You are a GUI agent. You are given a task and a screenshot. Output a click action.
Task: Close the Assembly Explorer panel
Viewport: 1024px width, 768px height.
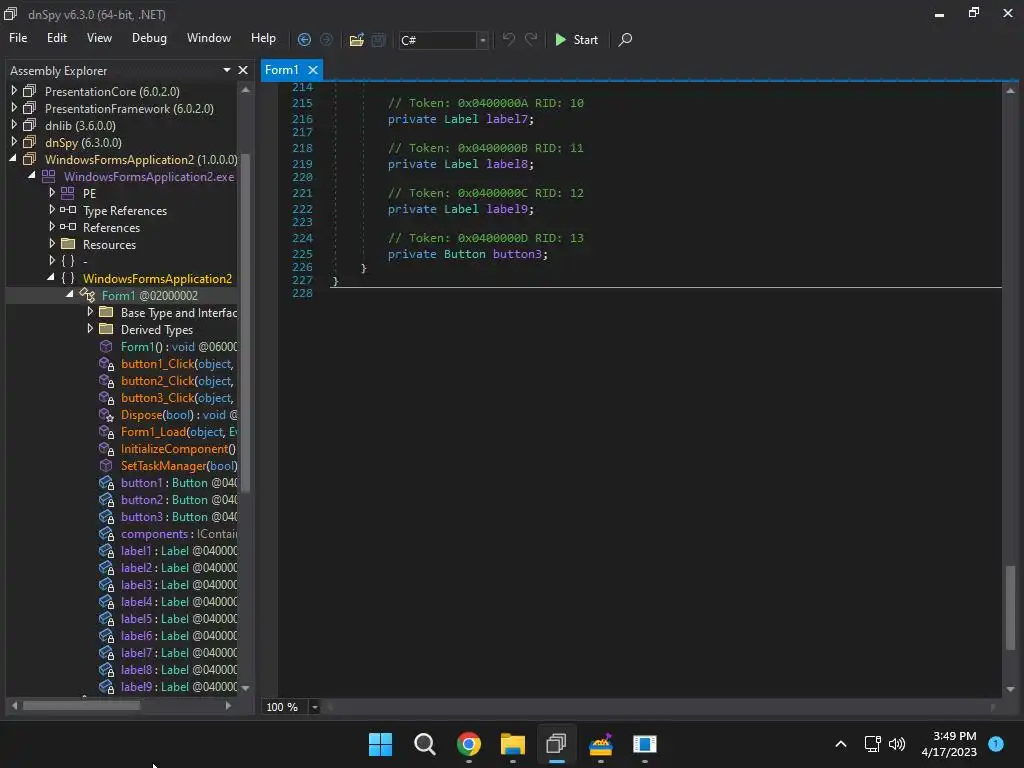(243, 70)
